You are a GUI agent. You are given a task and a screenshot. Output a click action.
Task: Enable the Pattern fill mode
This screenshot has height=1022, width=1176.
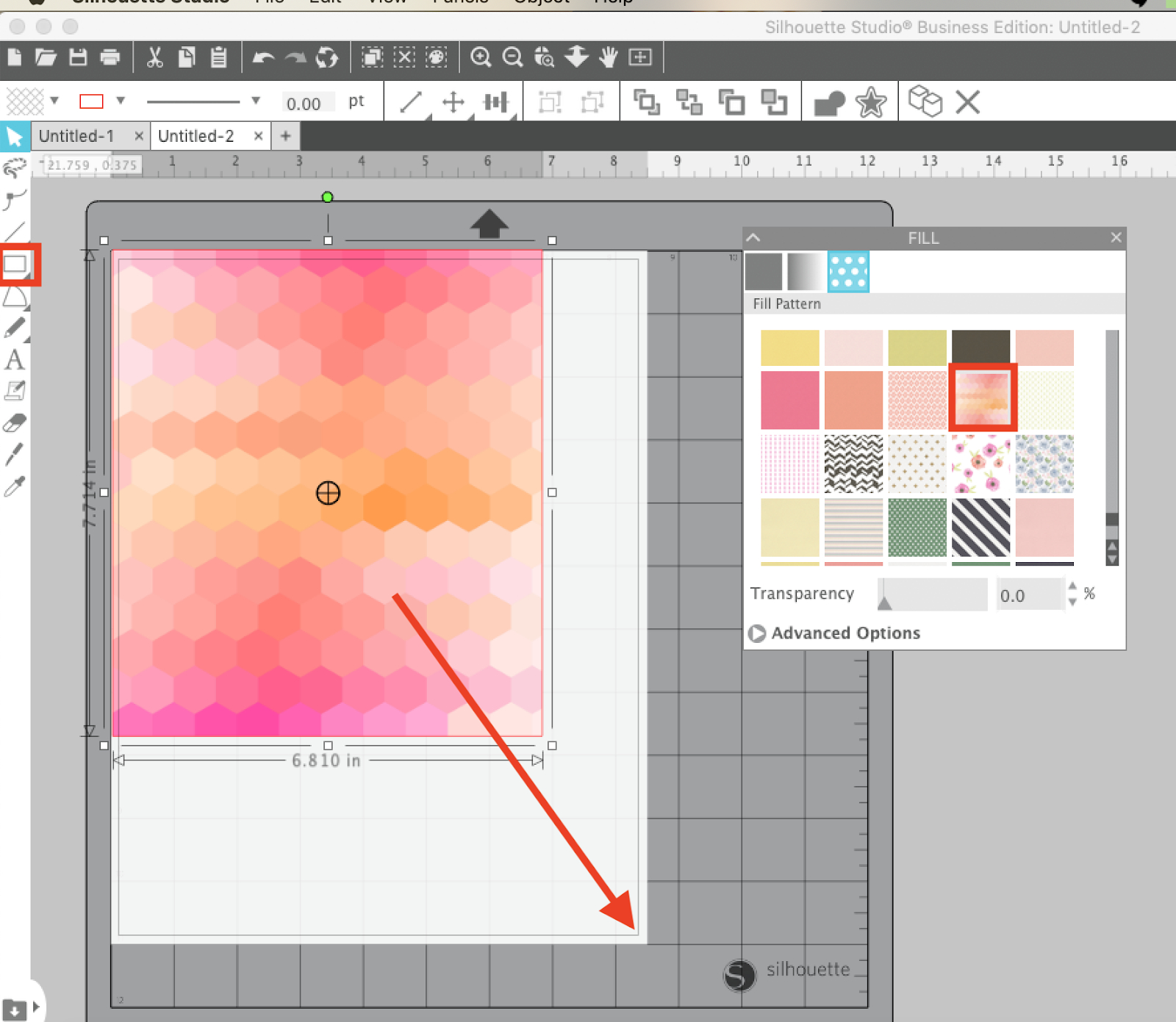point(849,272)
